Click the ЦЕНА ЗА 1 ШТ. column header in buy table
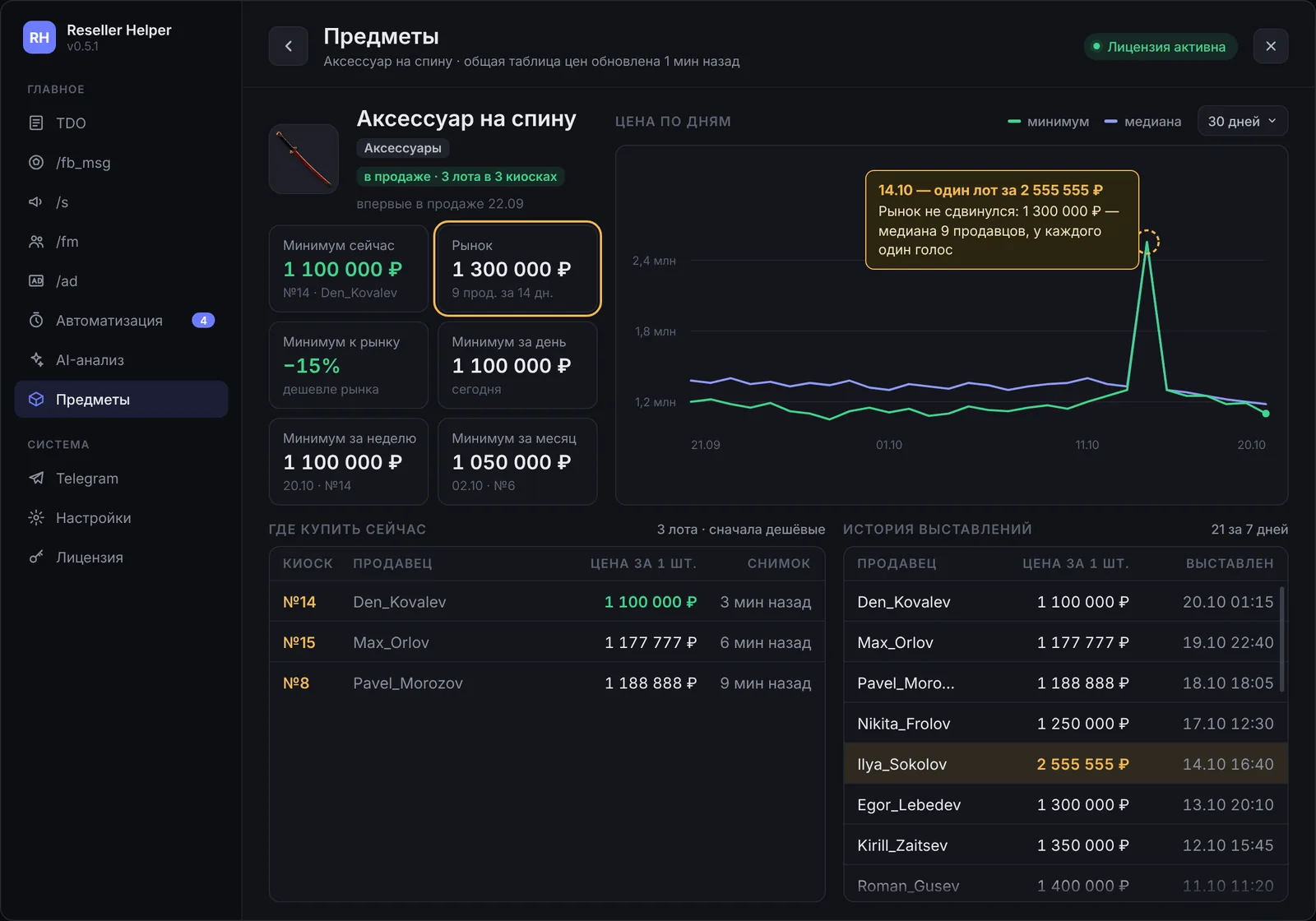The height and width of the screenshot is (921, 1316). (x=643, y=563)
